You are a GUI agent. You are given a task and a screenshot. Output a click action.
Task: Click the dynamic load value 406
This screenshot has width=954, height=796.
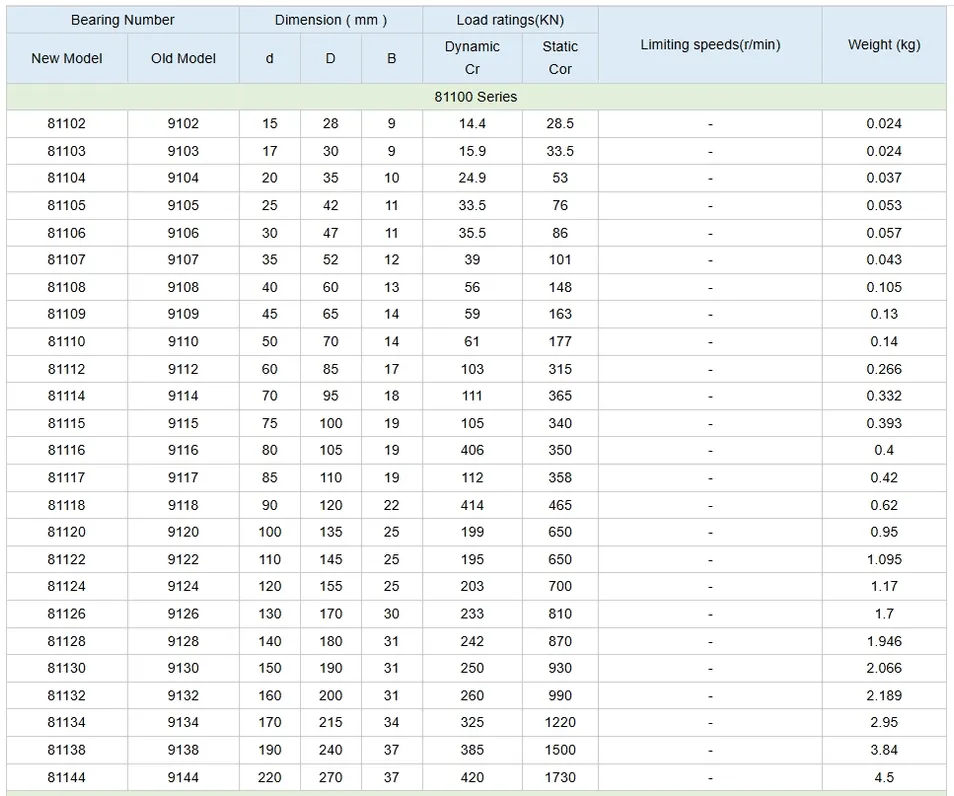click(x=472, y=450)
